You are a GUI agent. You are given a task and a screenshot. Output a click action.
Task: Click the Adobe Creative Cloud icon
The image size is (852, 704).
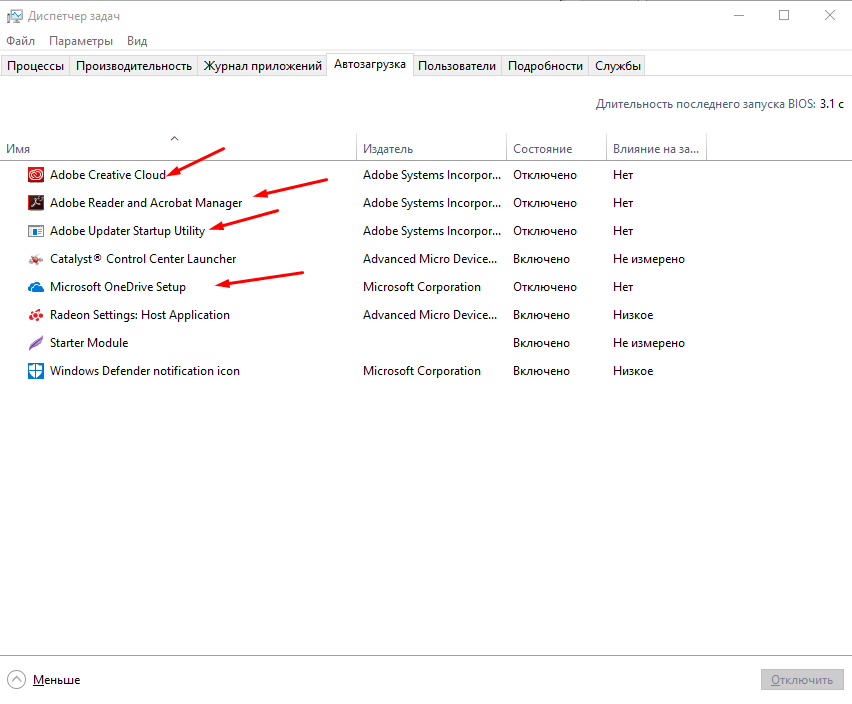[36, 175]
